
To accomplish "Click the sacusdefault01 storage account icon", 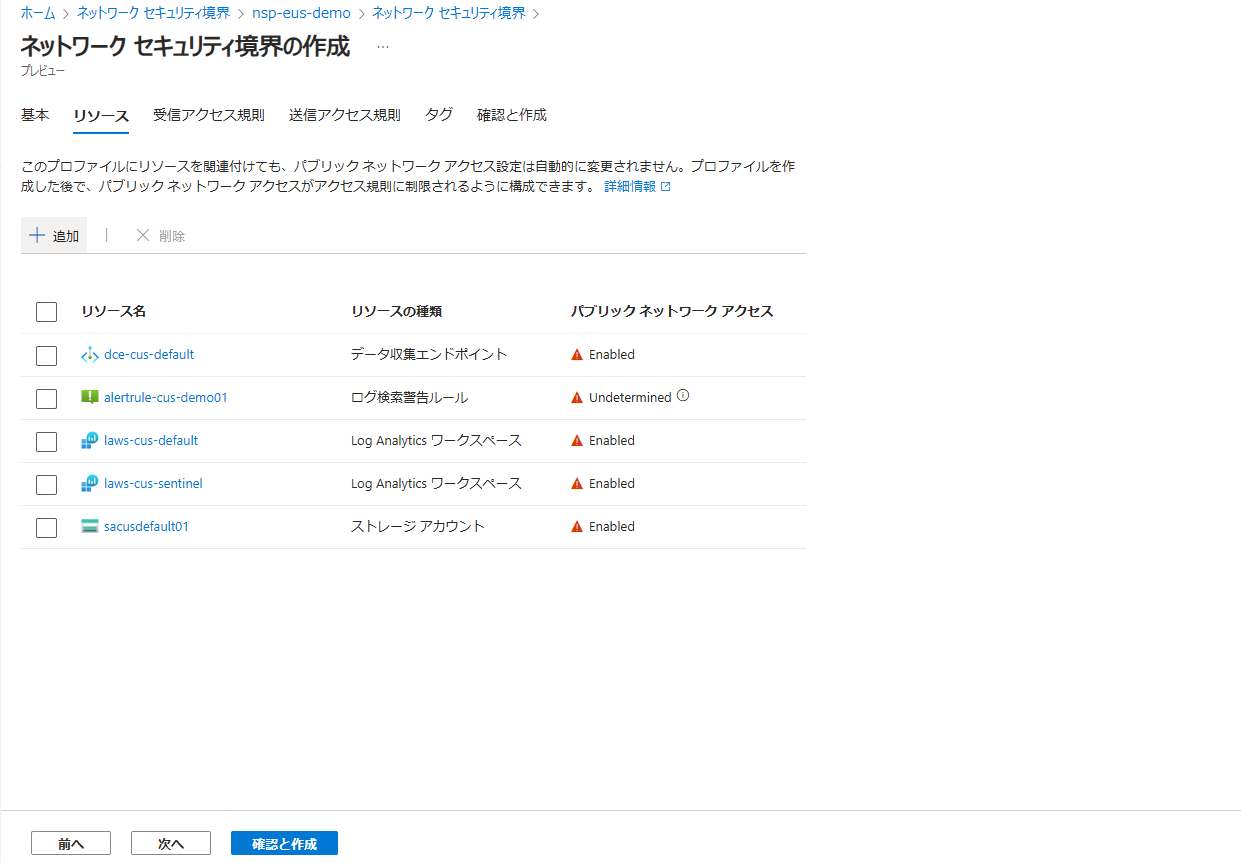I will [x=90, y=526].
